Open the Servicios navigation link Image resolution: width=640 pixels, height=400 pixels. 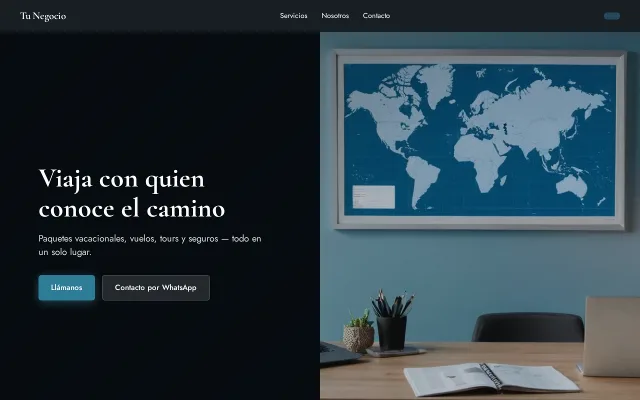click(293, 16)
